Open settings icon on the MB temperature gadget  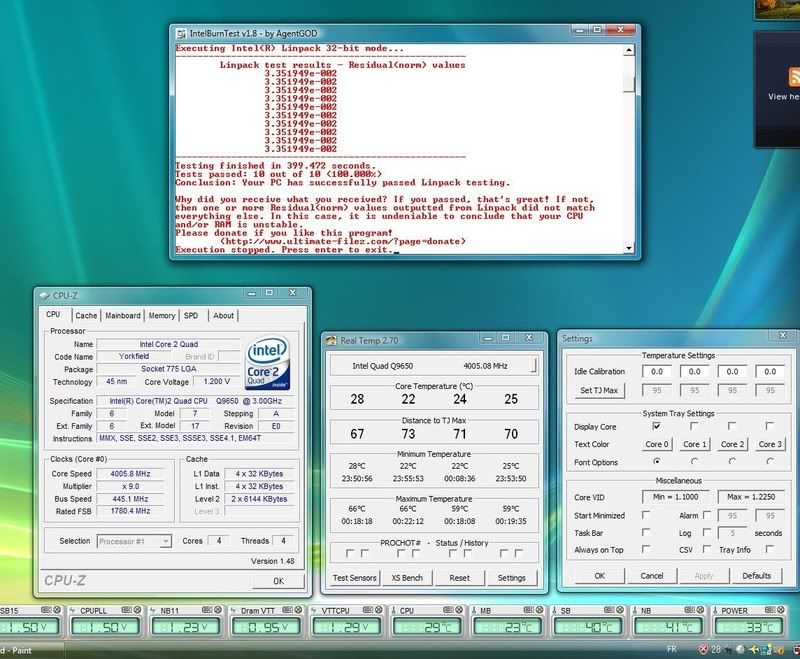point(528,610)
